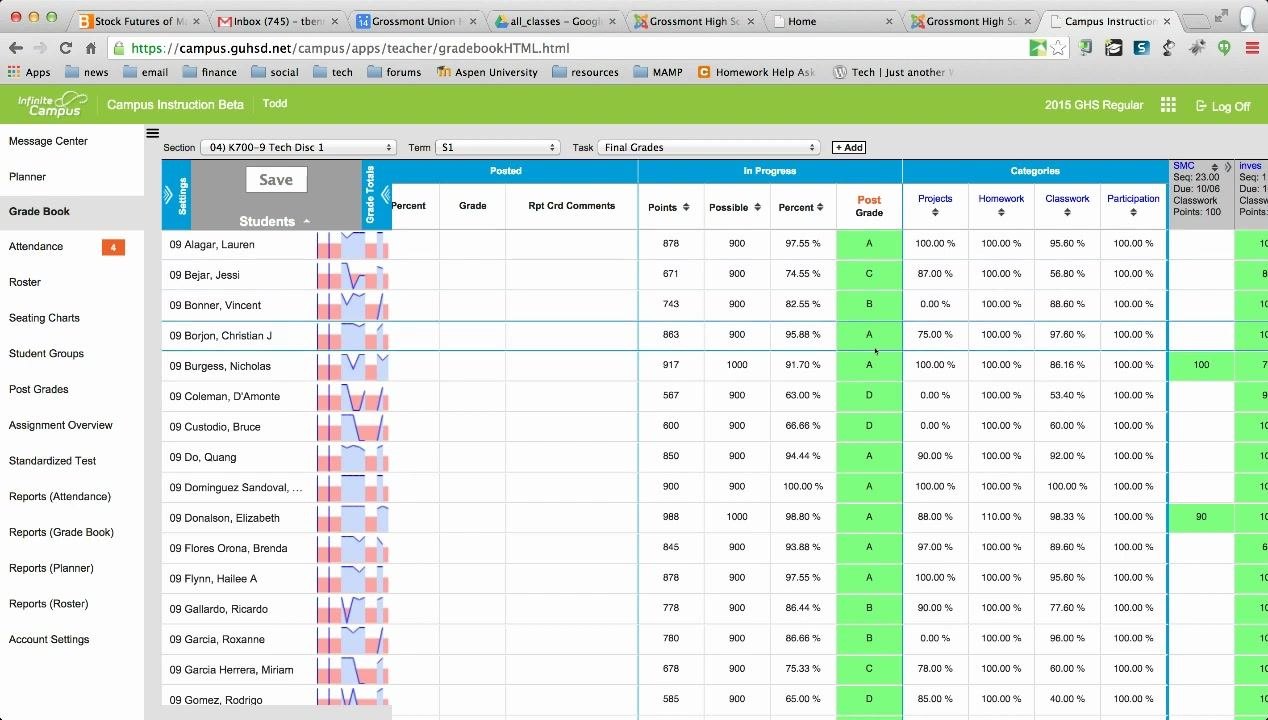Viewport: 1268px width, 720px height.
Task: Open Attendance in sidebar
Action: click(x=36, y=247)
